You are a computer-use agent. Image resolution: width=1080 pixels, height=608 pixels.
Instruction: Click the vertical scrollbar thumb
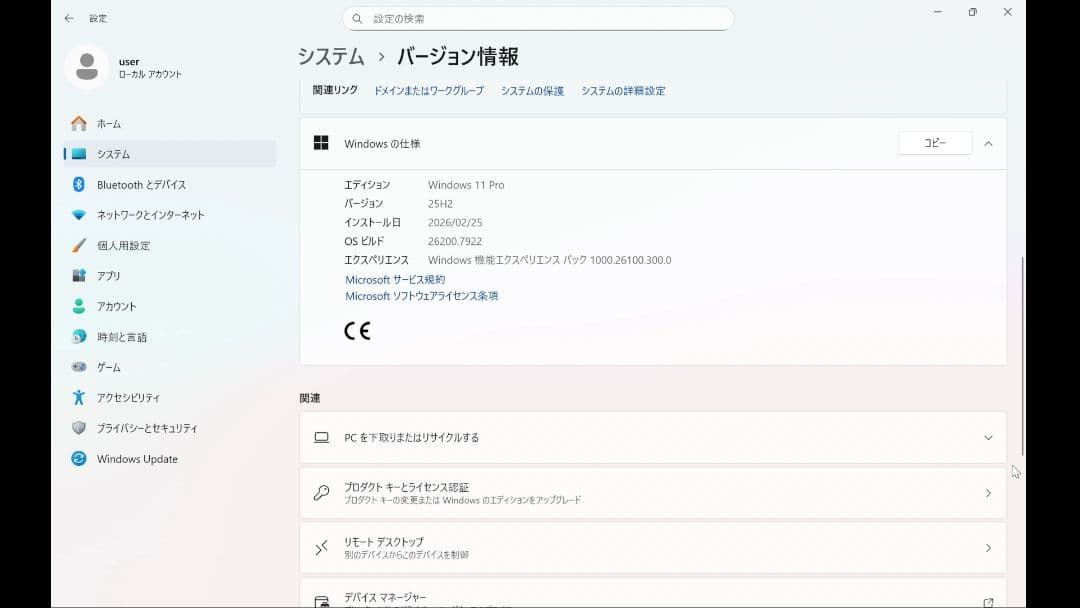[x=1022, y=356]
